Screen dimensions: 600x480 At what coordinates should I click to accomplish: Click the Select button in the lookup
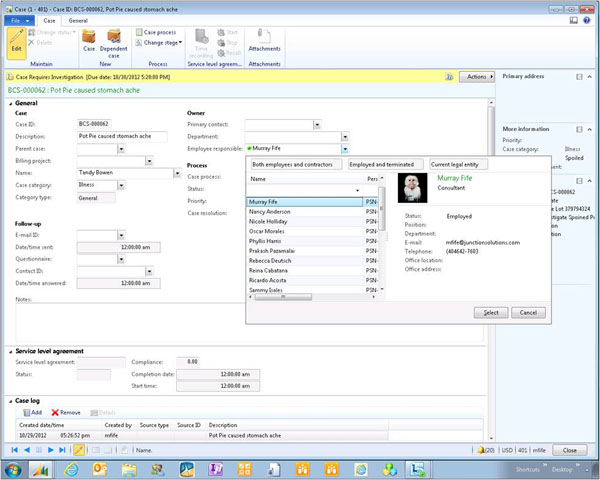pyautogui.click(x=491, y=312)
